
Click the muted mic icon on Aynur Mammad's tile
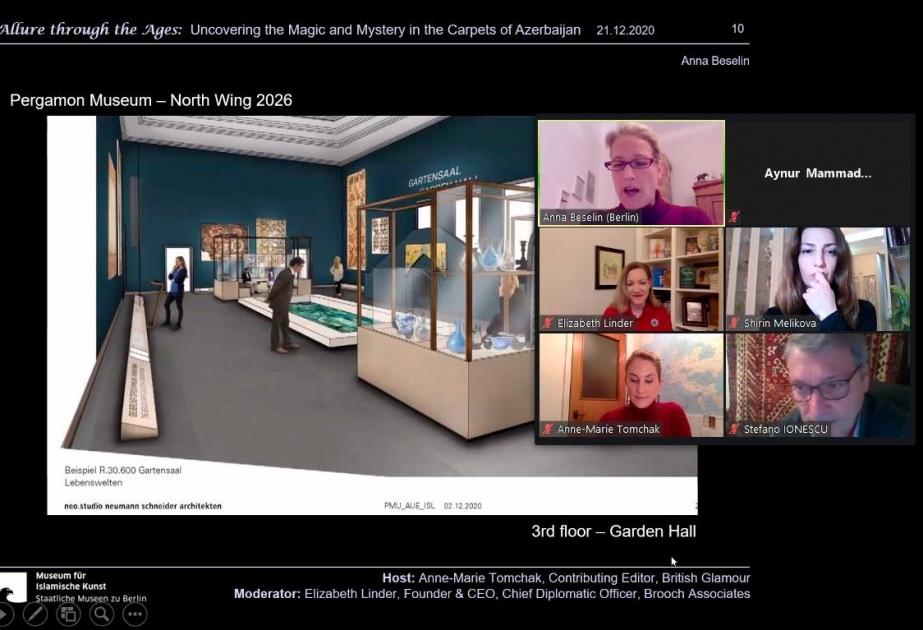coord(734,217)
